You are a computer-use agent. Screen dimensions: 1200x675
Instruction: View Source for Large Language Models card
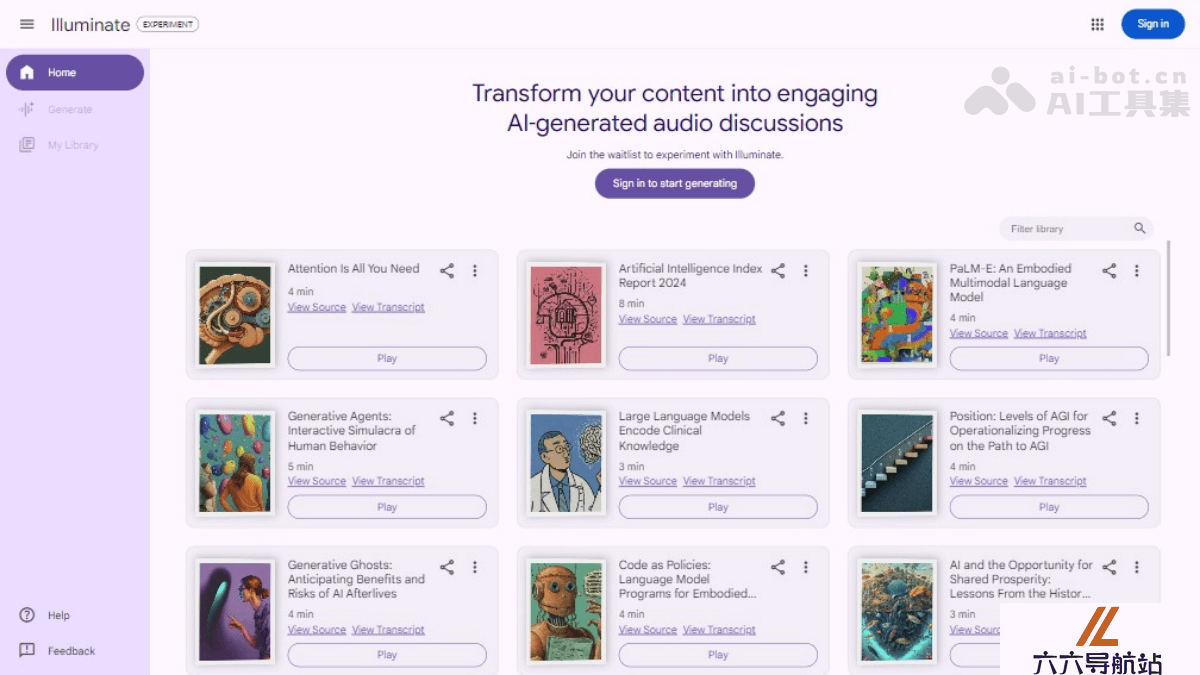648,482
